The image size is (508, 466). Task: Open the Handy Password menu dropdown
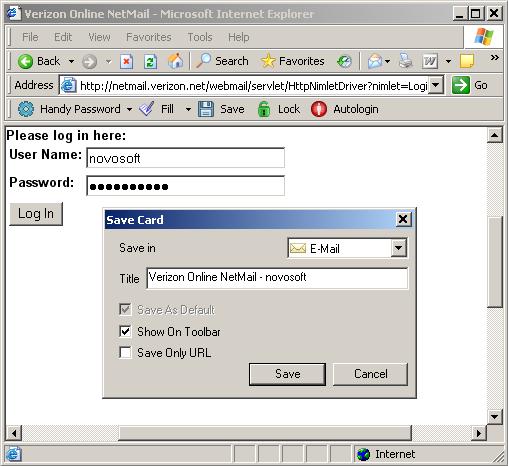tap(129, 109)
